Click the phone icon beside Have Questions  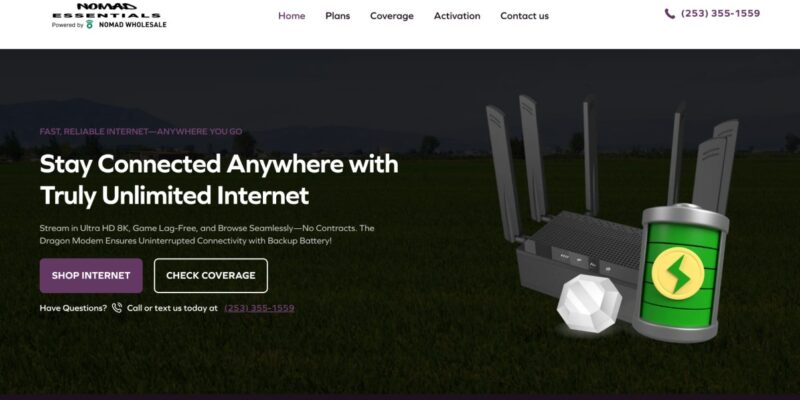pyautogui.click(x=117, y=308)
